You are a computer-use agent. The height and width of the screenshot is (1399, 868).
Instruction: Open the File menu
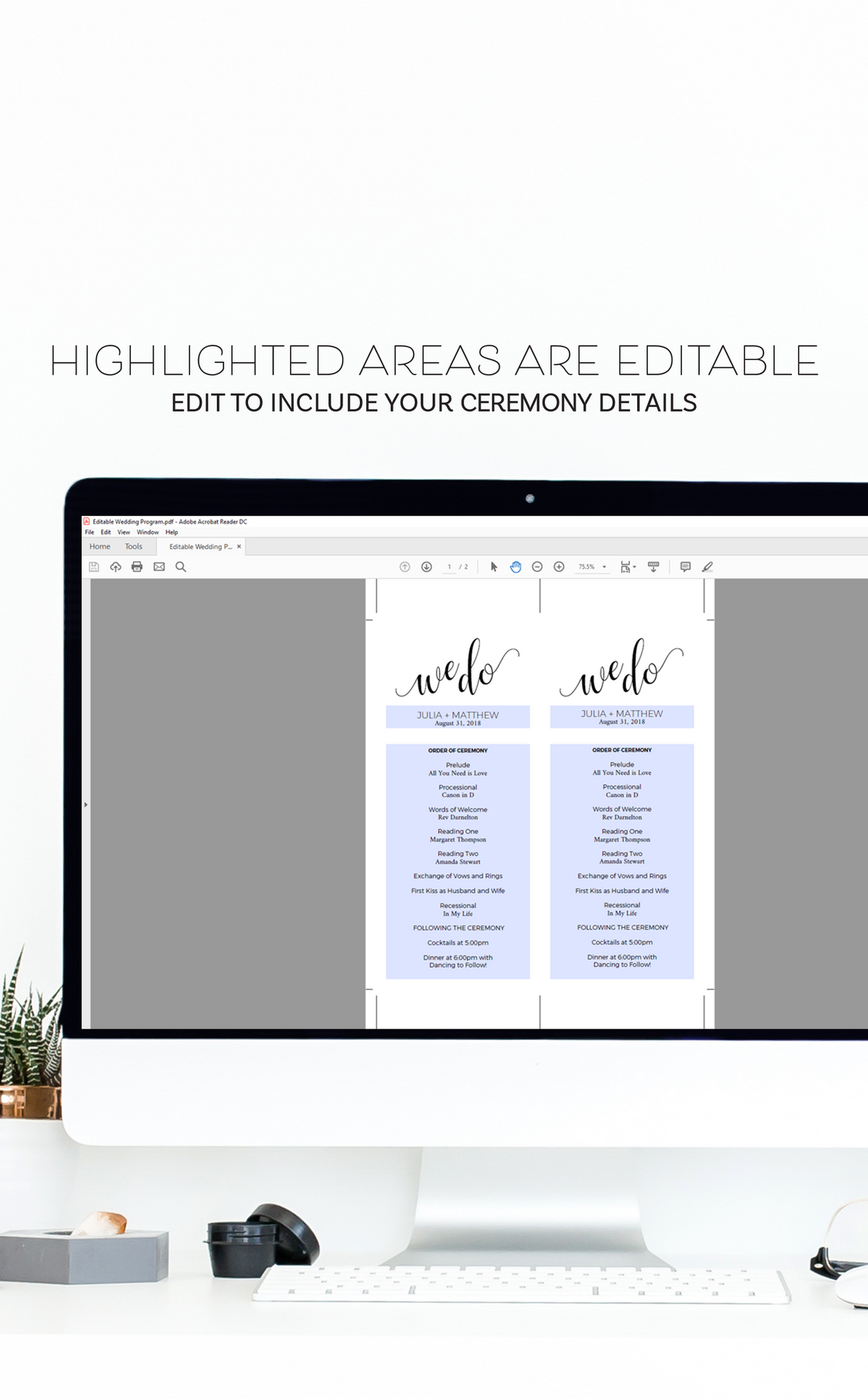[x=90, y=532]
